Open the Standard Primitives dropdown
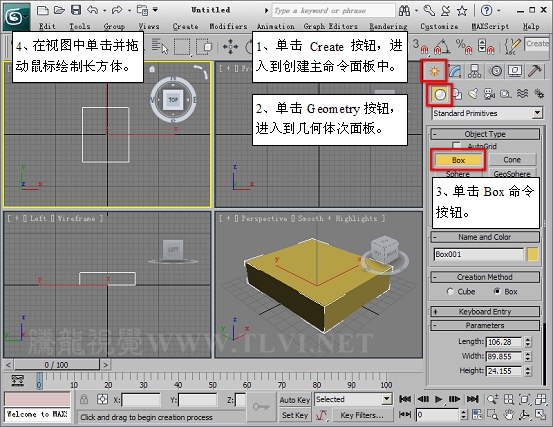Viewport: 553px width, 427px height. [x=487, y=113]
